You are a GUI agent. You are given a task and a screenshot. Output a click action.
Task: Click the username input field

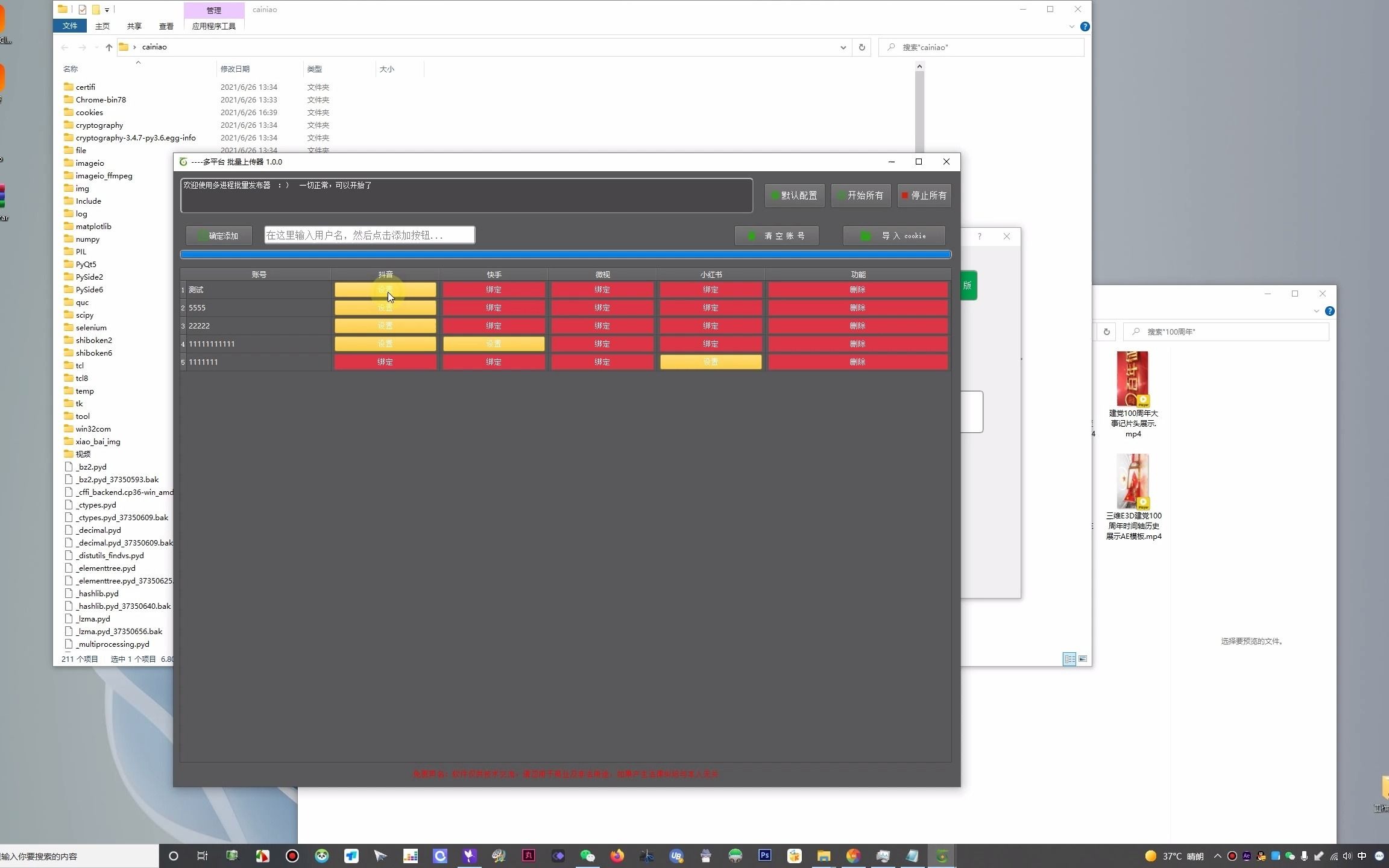[x=368, y=234]
